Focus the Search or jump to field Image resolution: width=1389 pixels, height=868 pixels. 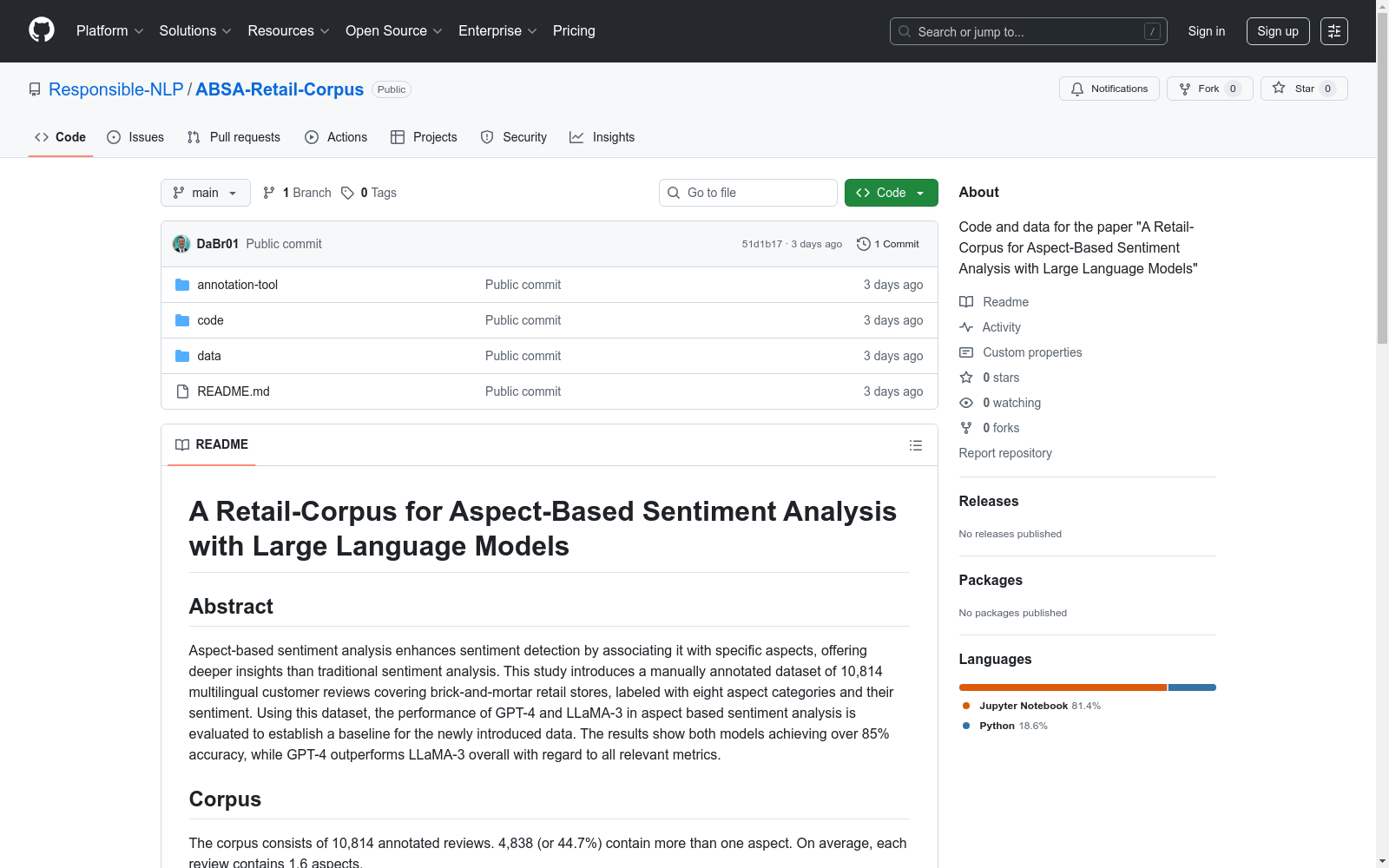tap(1029, 31)
